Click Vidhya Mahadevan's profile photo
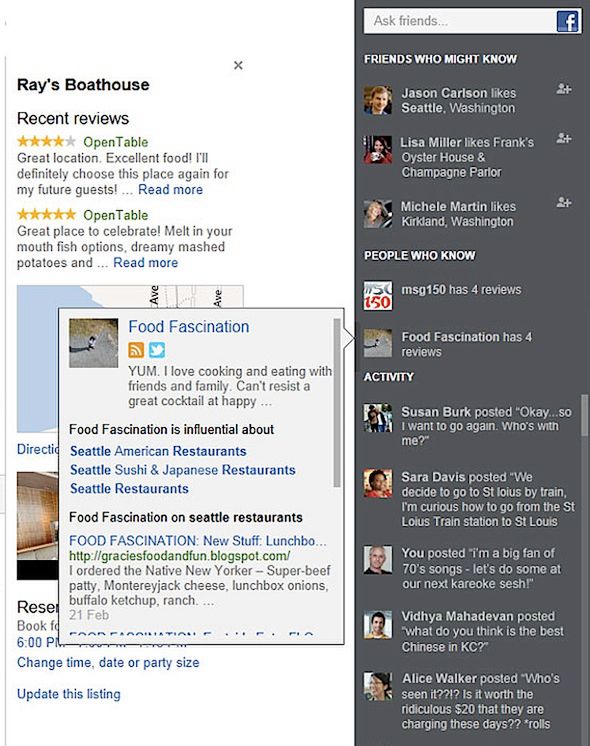 pyautogui.click(x=378, y=624)
